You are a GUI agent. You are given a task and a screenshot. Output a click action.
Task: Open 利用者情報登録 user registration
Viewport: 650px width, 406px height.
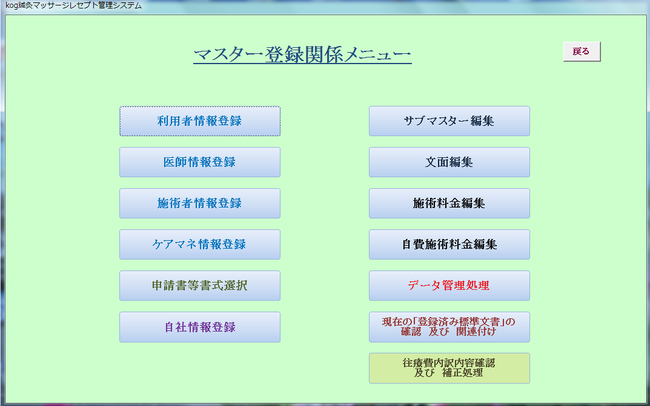click(200, 121)
